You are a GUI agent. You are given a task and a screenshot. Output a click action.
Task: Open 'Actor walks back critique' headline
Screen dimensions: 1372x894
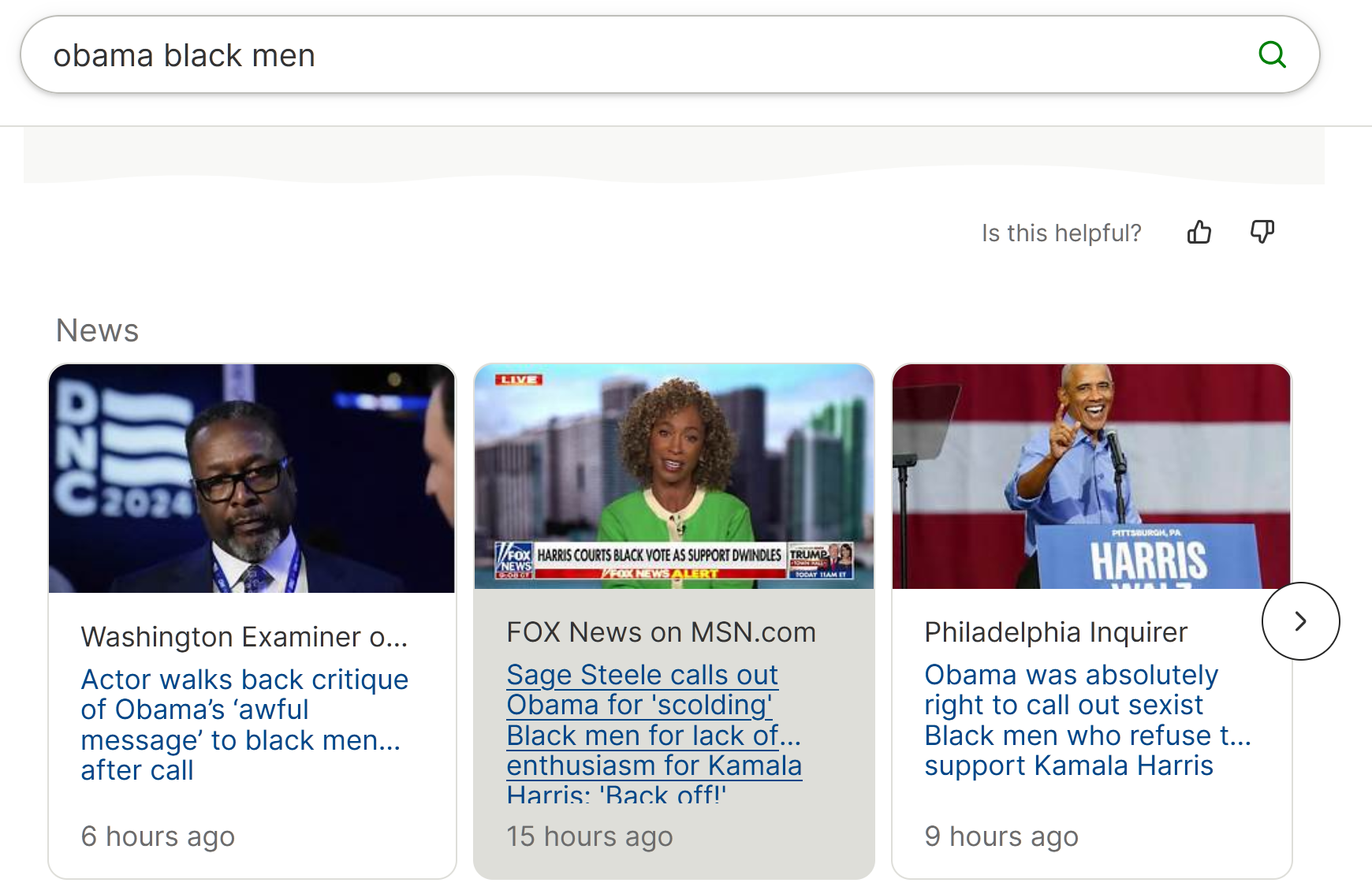coord(244,725)
